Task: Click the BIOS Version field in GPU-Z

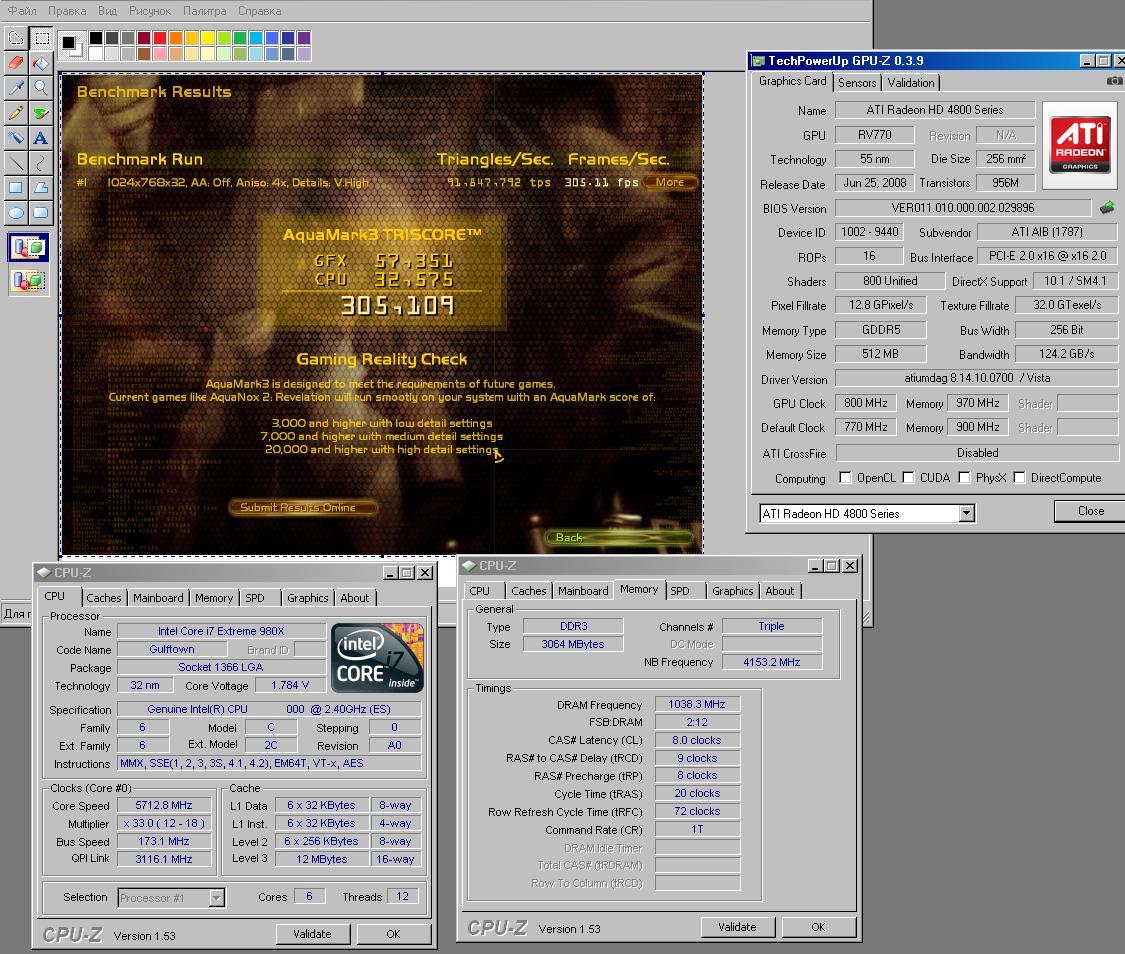Action: [x=963, y=208]
